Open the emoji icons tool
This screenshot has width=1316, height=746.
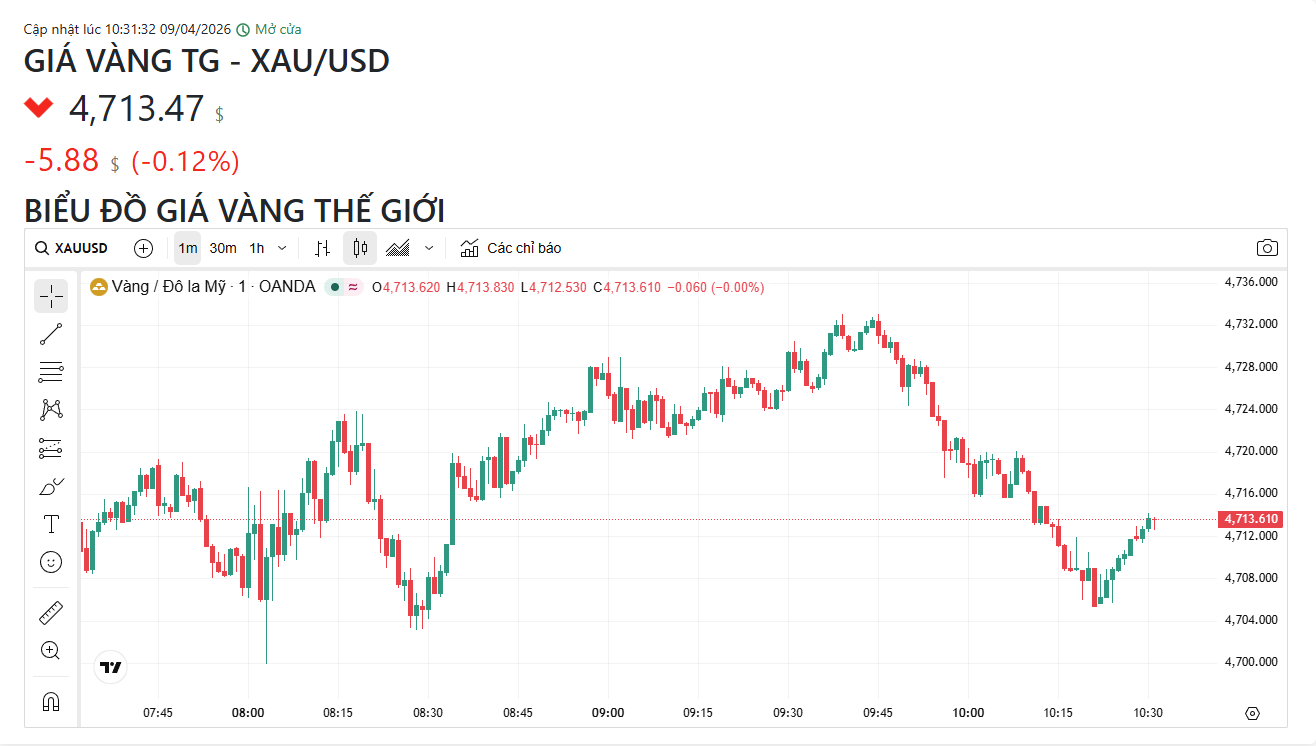51,562
